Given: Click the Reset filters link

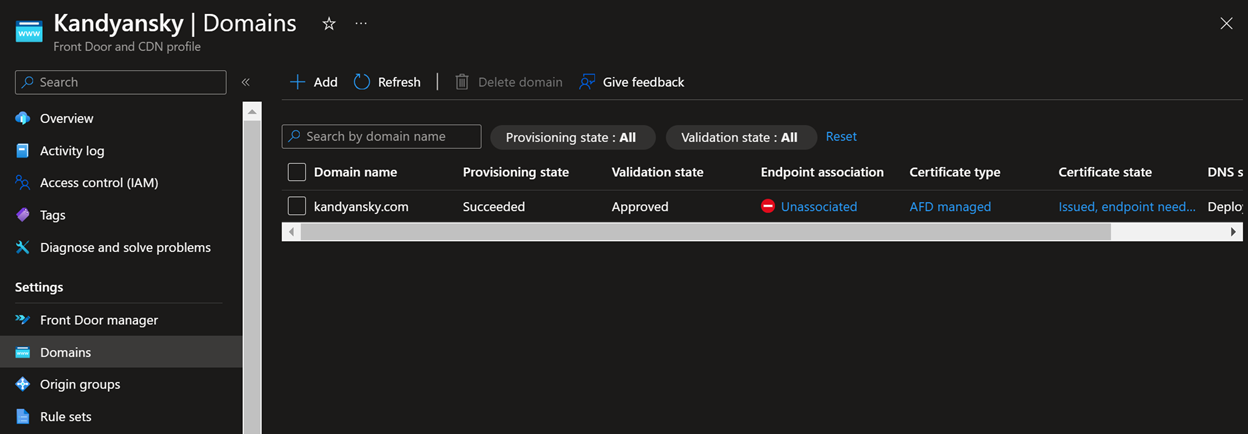Looking at the screenshot, I should 841,137.
